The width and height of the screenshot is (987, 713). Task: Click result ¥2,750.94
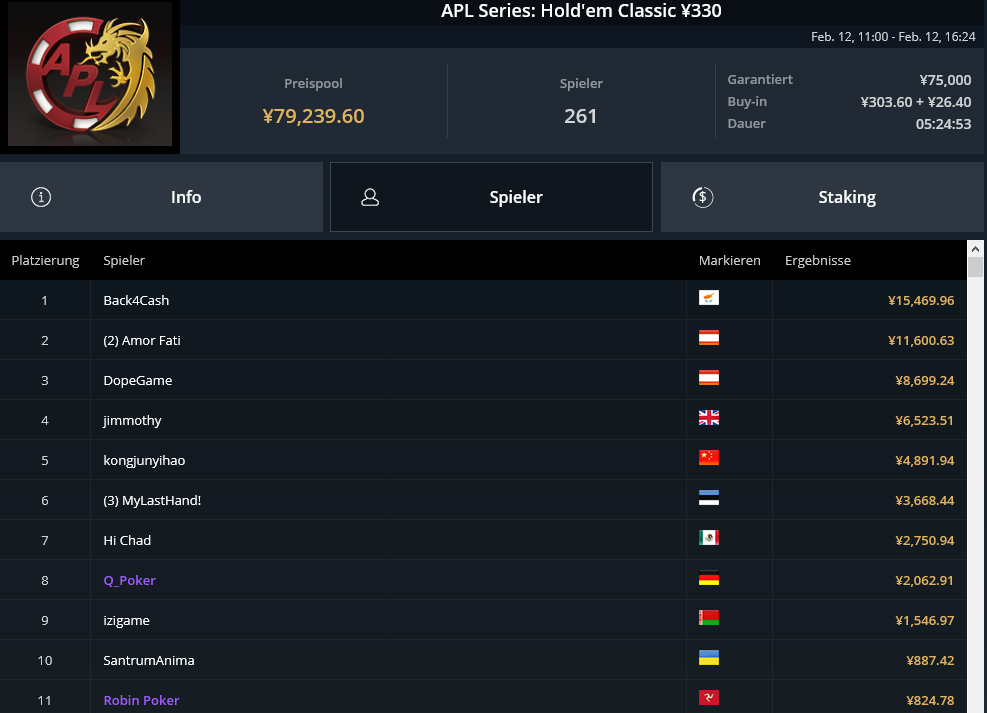[925, 541]
